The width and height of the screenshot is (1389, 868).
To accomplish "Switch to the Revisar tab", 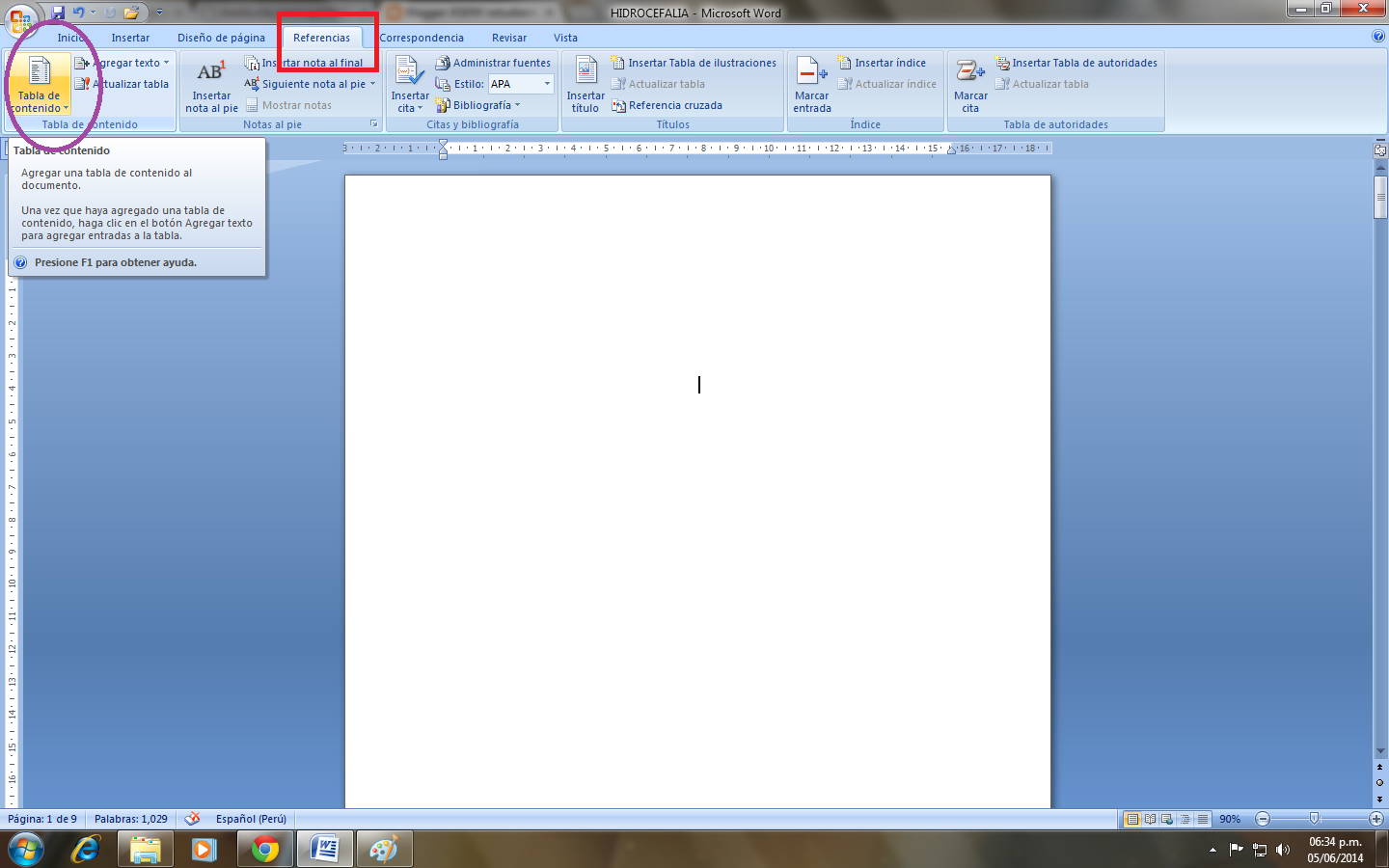I will (x=509, y=38).
